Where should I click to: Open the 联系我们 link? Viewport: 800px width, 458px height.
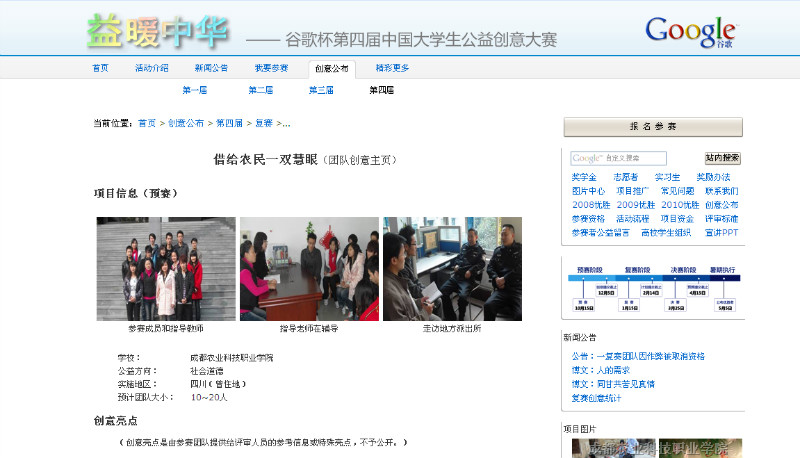tap(721, 191)
